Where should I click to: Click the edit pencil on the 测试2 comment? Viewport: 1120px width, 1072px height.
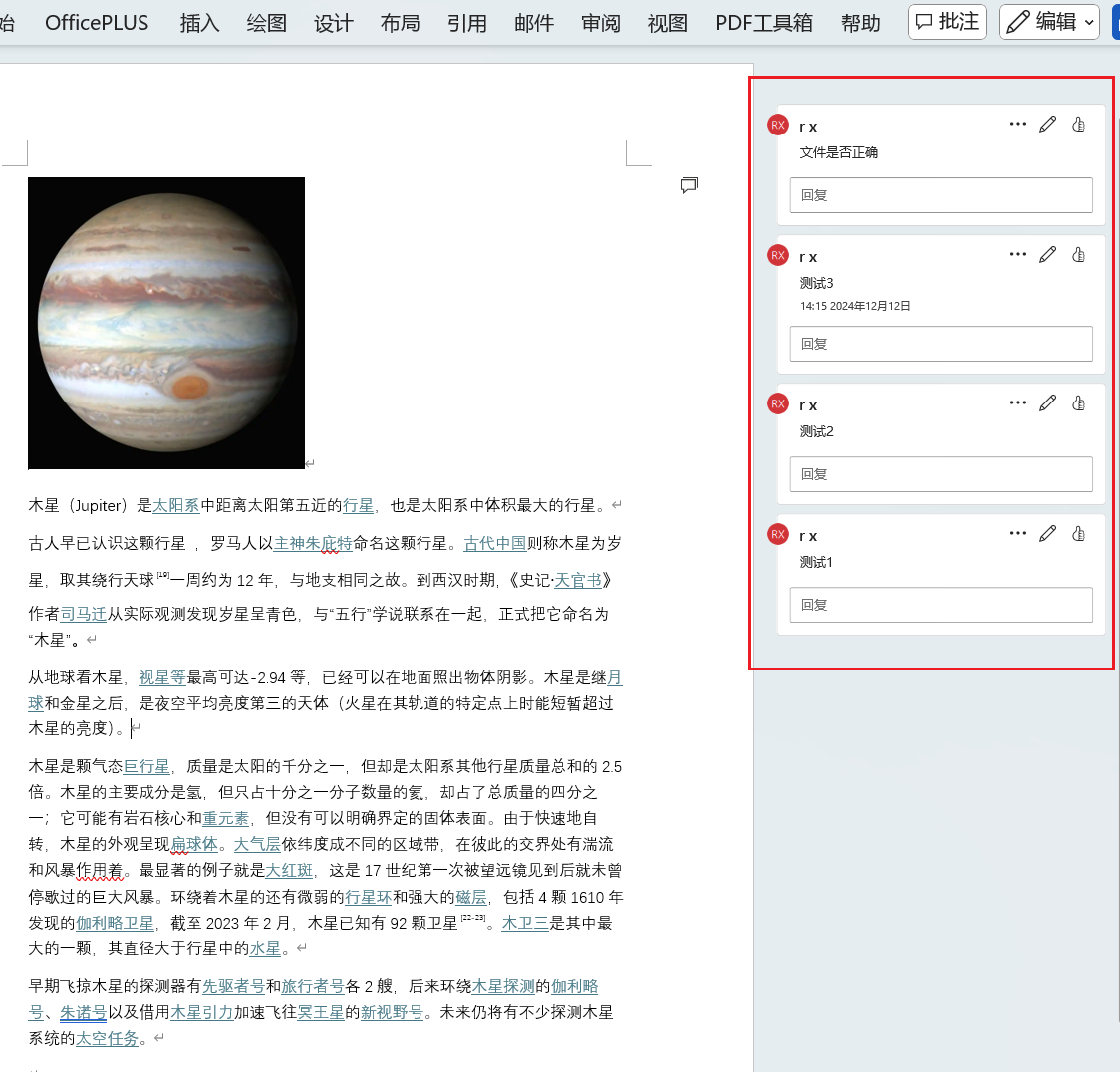point(1047,402)
